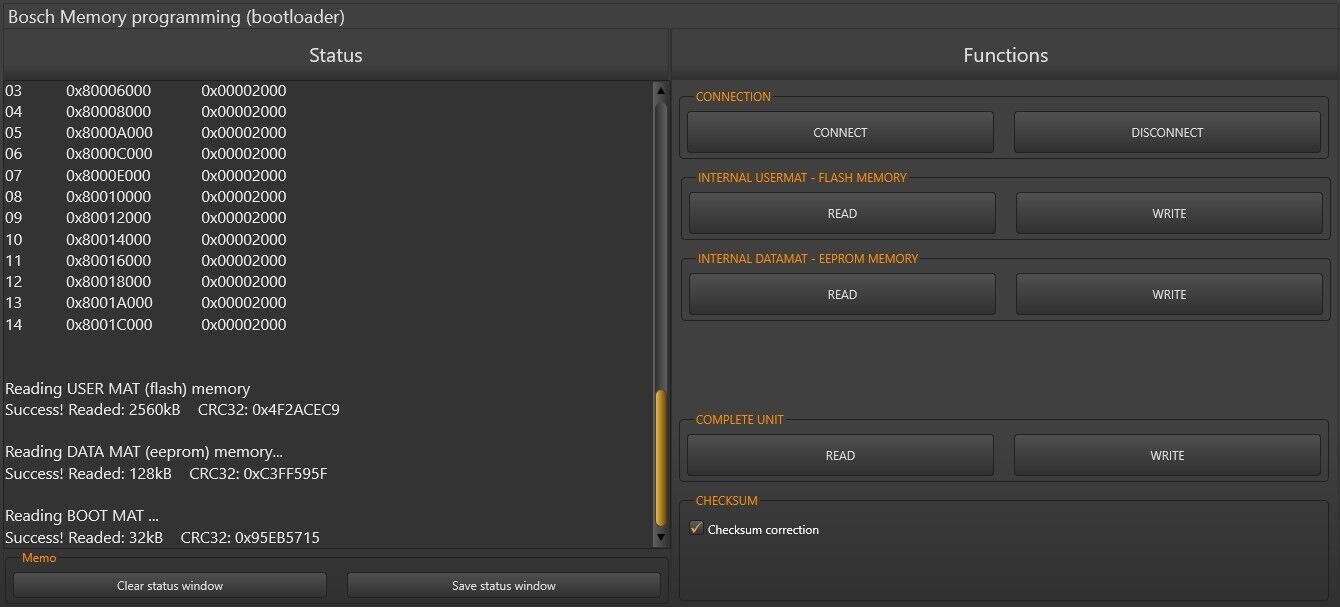The image size is (1340, 607).
Task: Select the row with address 0x8000C000
Action: pyautogui.click(x=146, y=153)
